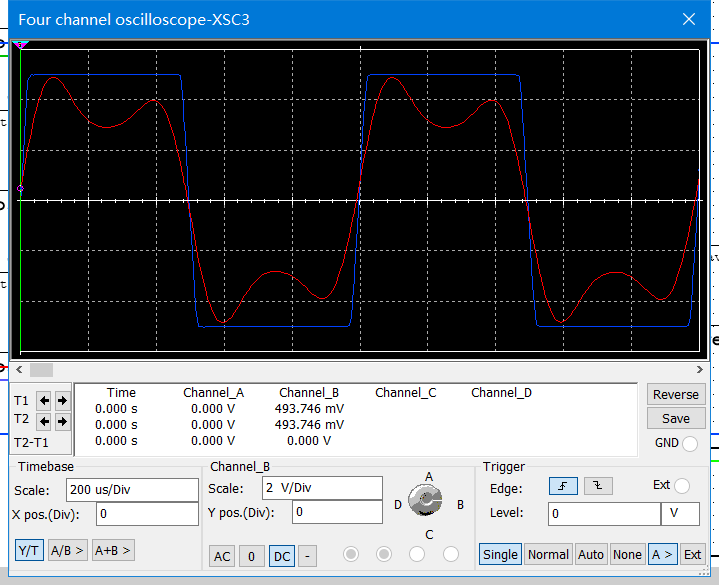Click the T2-T1 row label
The height and width of the screenshot is (585, 719).
click(x=31, y=443)
